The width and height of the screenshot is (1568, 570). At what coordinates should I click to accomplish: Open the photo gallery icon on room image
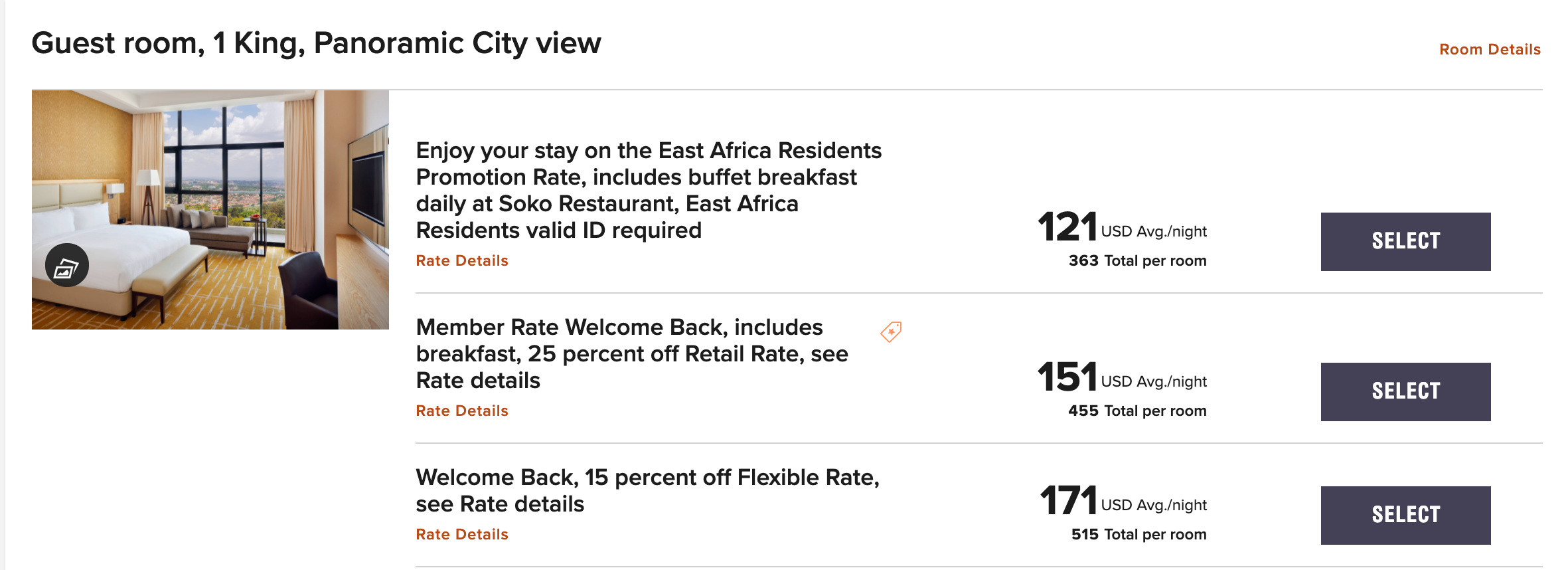pos(66,266)
